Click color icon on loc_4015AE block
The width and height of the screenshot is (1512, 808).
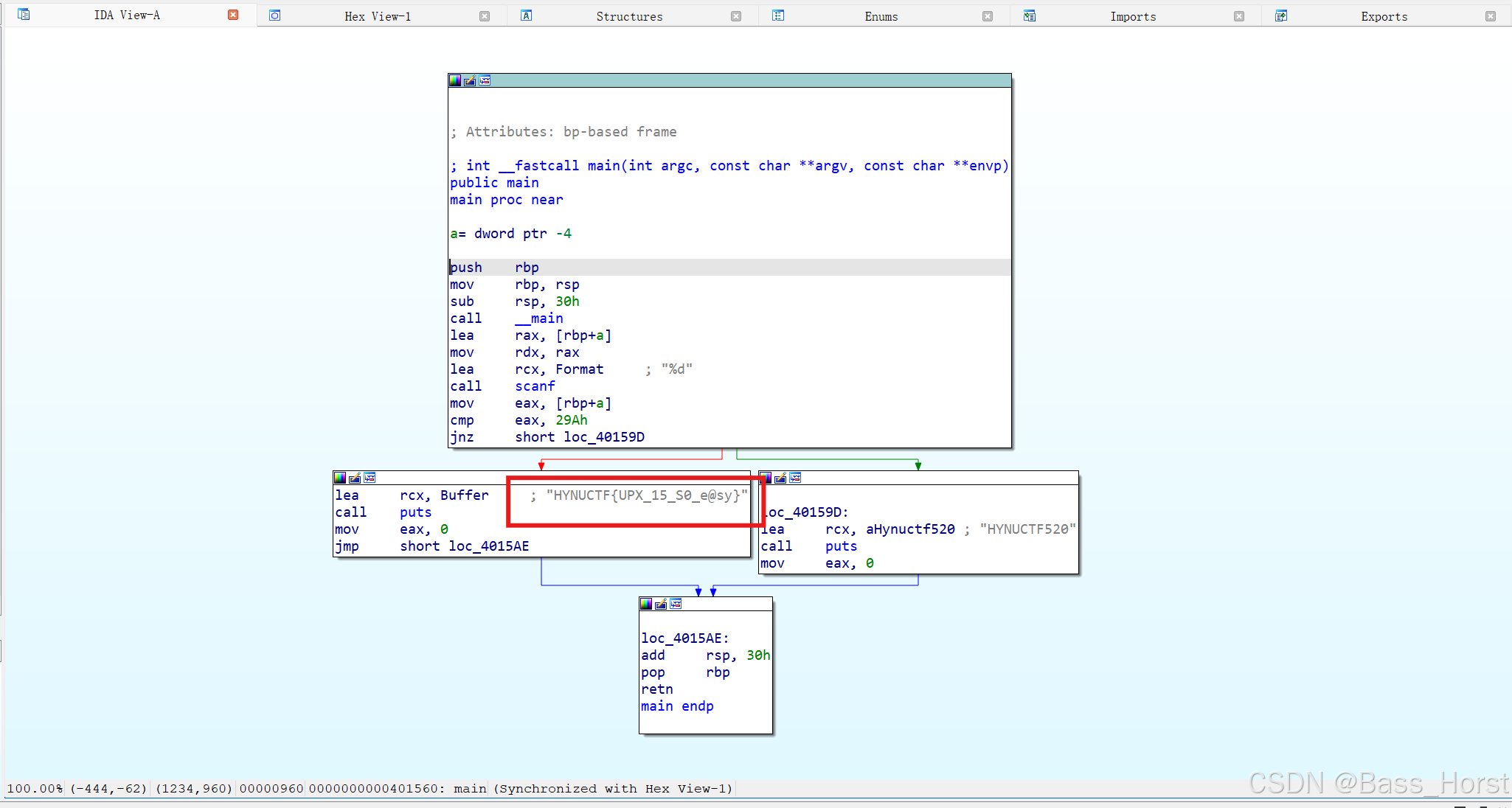646,604
